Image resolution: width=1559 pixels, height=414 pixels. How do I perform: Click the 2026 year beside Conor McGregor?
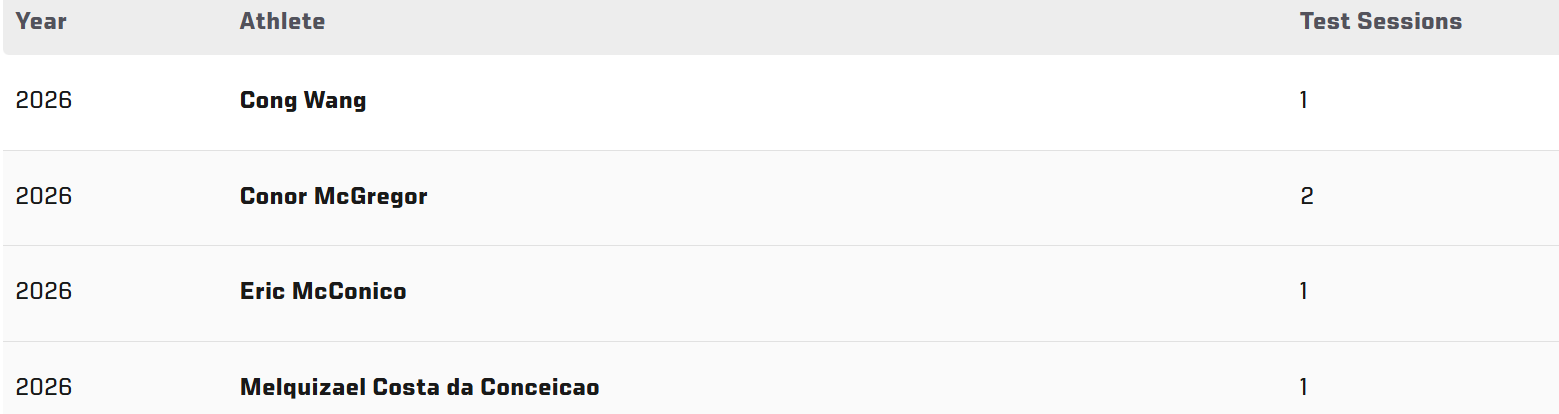(x=44, y=197)
